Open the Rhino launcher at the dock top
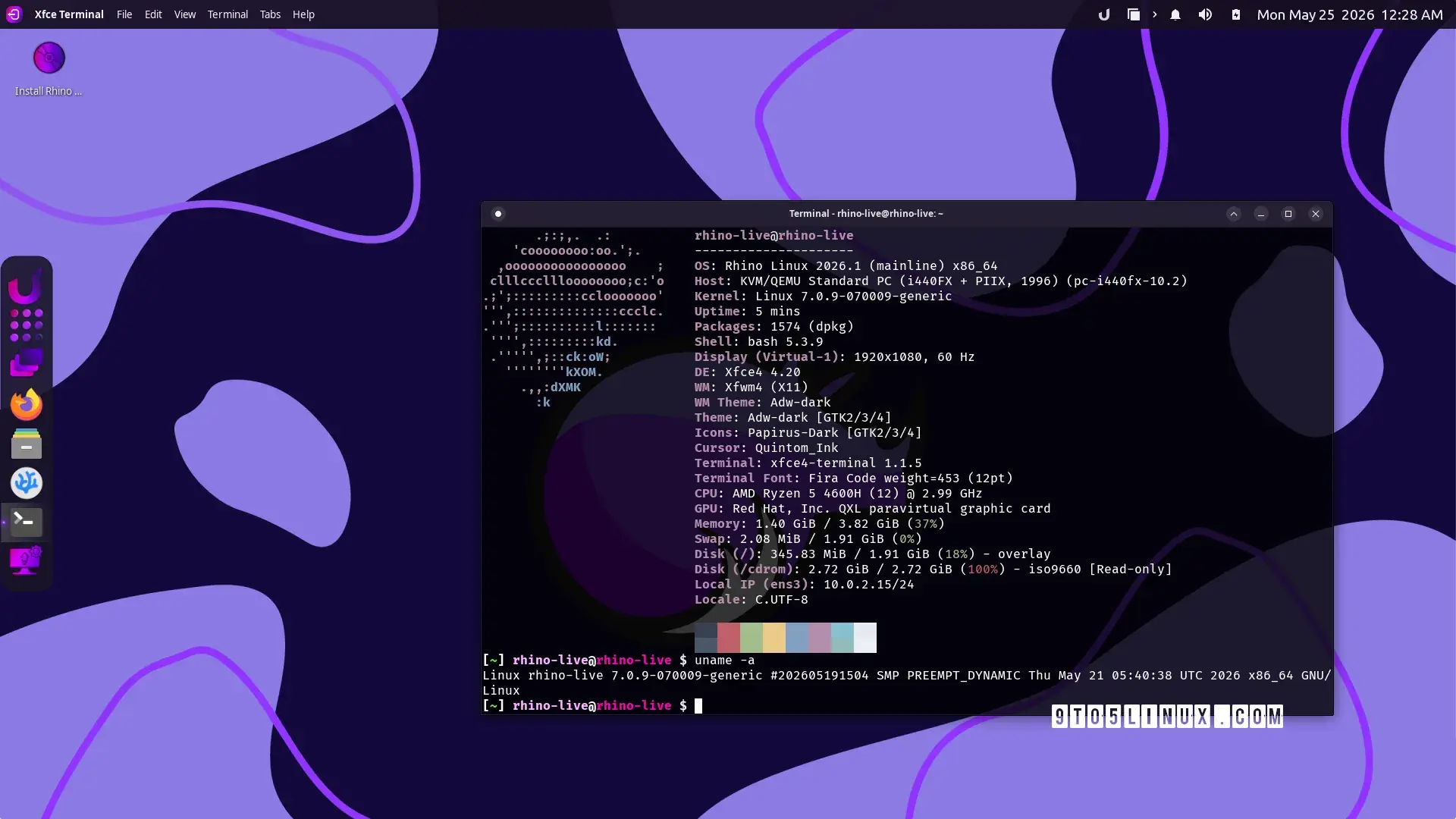 pos(26,287)
